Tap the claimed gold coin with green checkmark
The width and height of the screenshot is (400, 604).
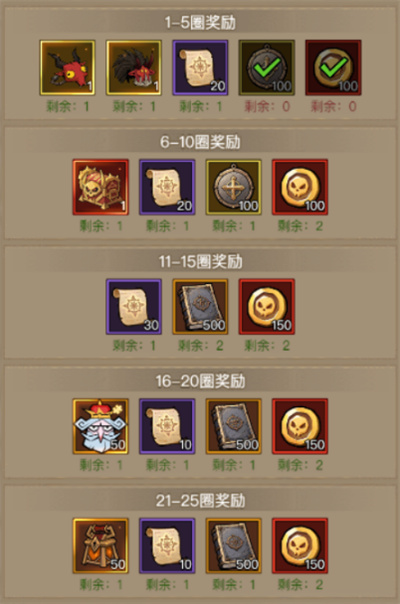tap(333, 68)
